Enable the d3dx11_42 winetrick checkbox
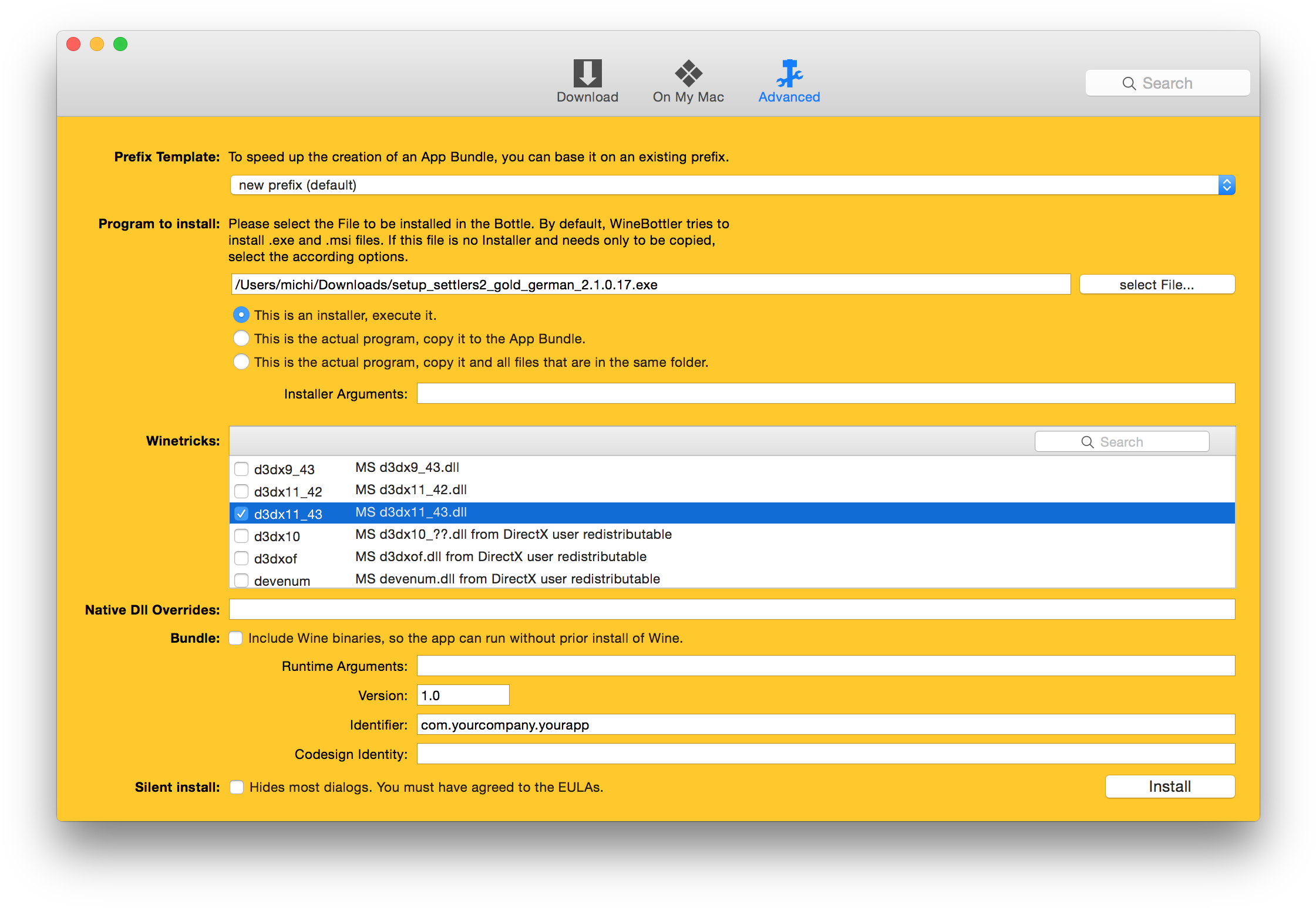Viewport: 1316px width, 908px height. (x=241, y=491)
